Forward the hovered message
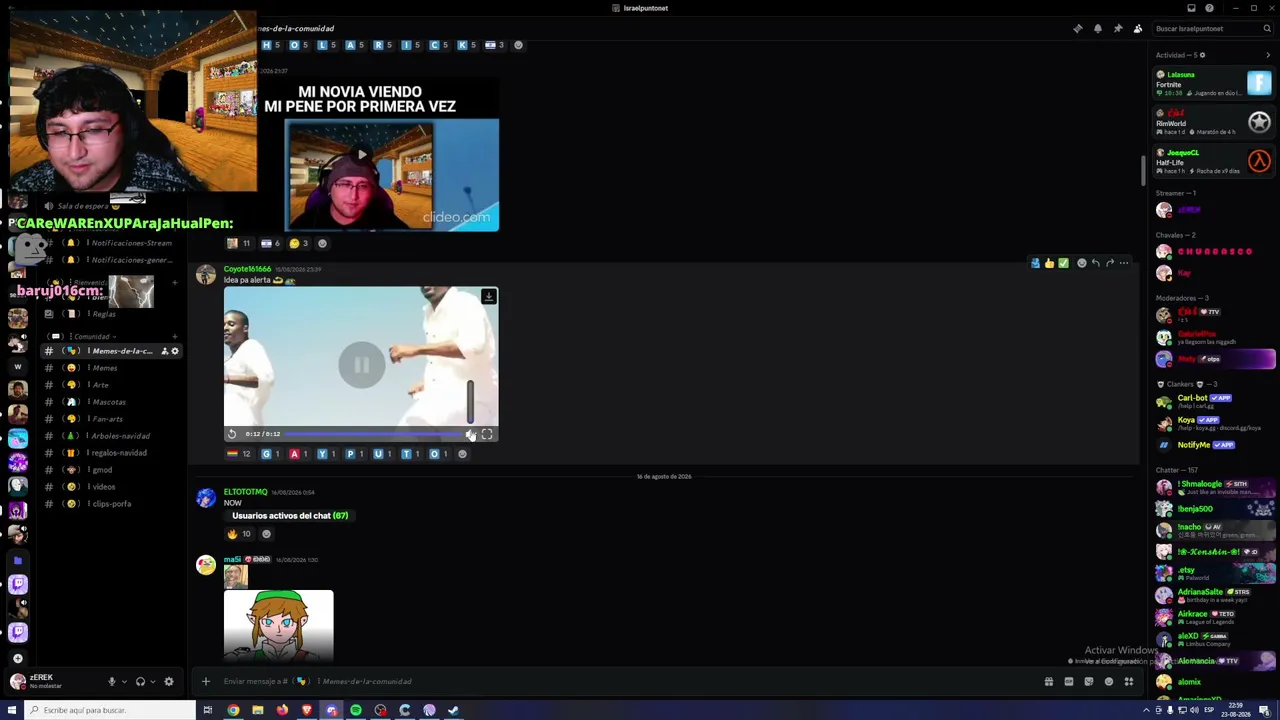This screenshot has width=1280, height=720. click(1110, 263)
